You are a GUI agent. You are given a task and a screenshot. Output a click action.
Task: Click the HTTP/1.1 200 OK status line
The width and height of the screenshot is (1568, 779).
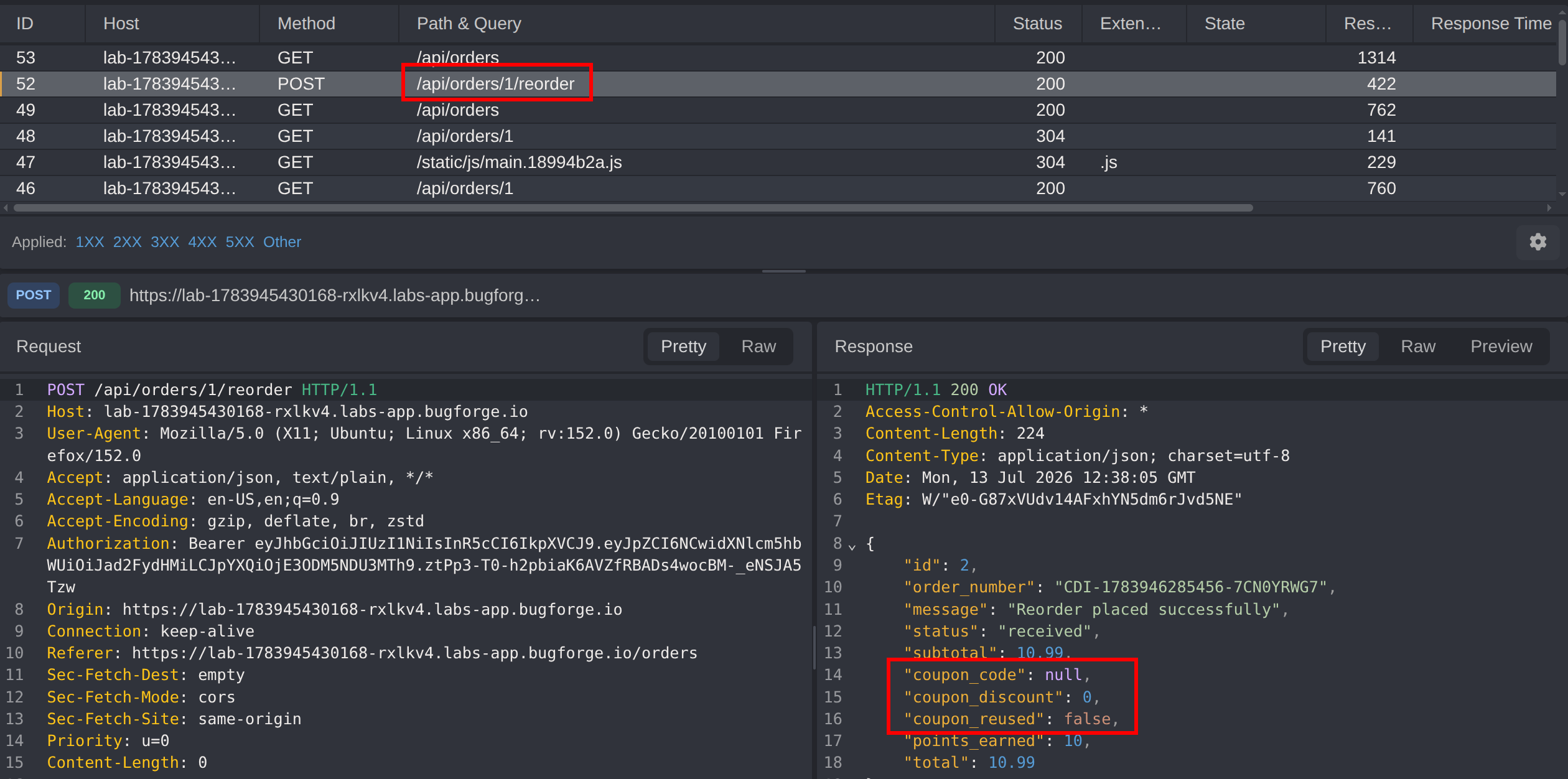point(936,390)
